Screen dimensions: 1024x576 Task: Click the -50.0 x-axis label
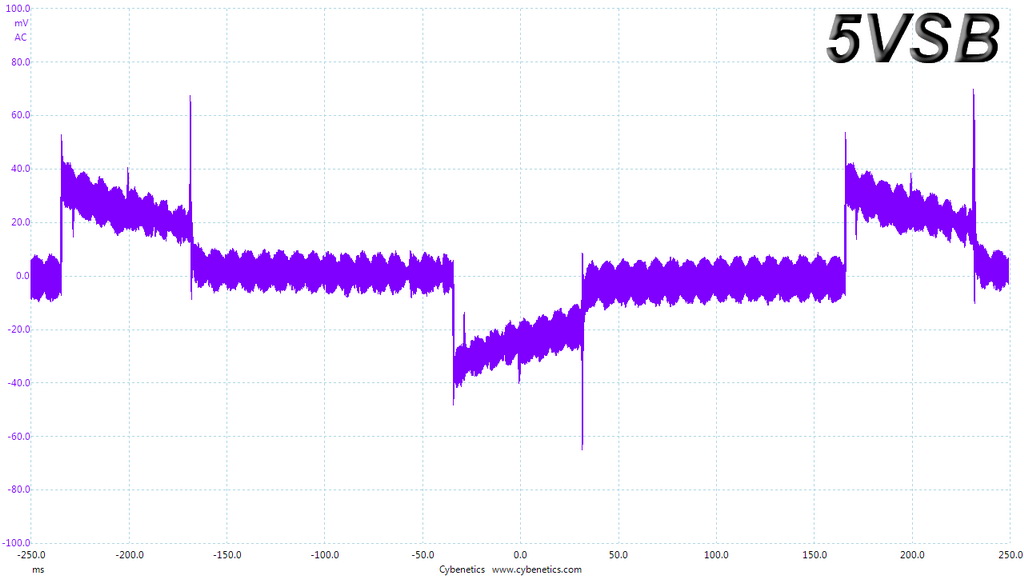[x=423, y=555]
